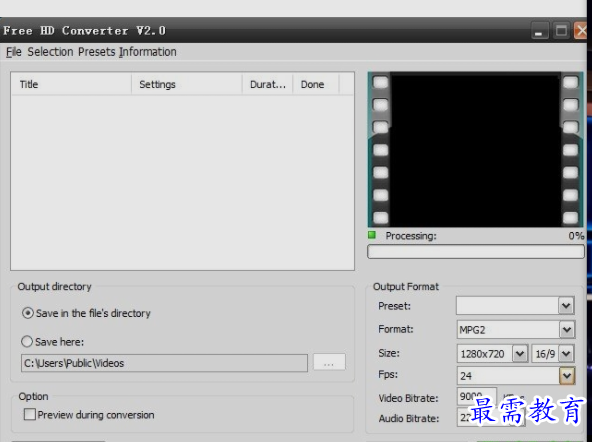This screenshot has height=442, width=592.
Task: Maximize the Free HD Converter window
Action: click(x=561, y=31)
